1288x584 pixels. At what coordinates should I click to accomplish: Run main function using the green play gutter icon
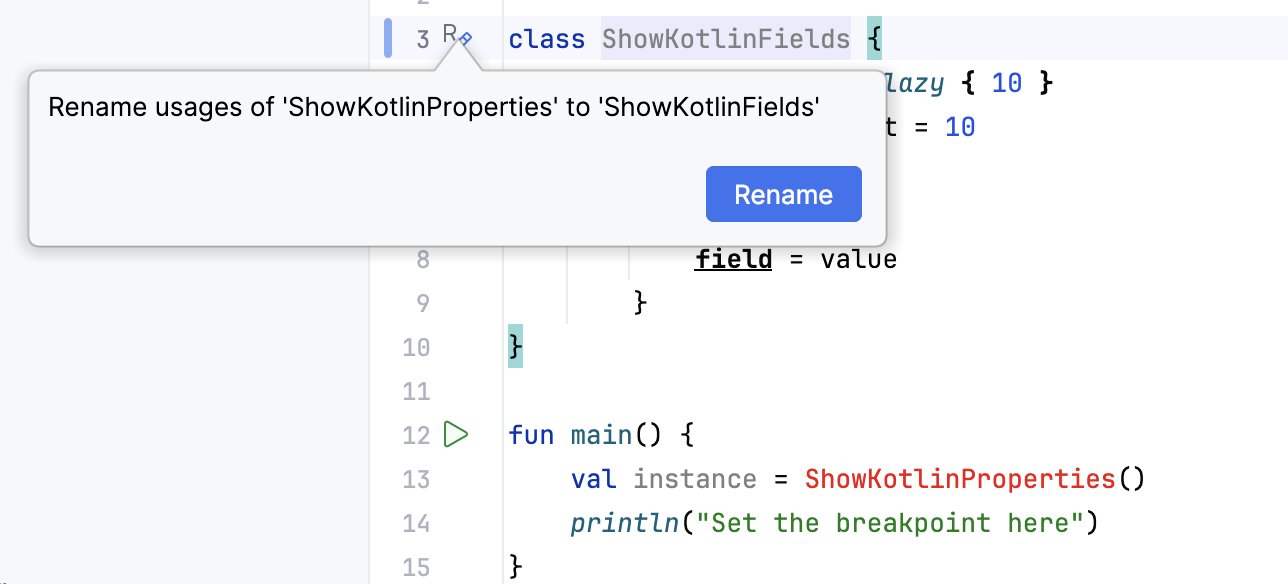458,435
